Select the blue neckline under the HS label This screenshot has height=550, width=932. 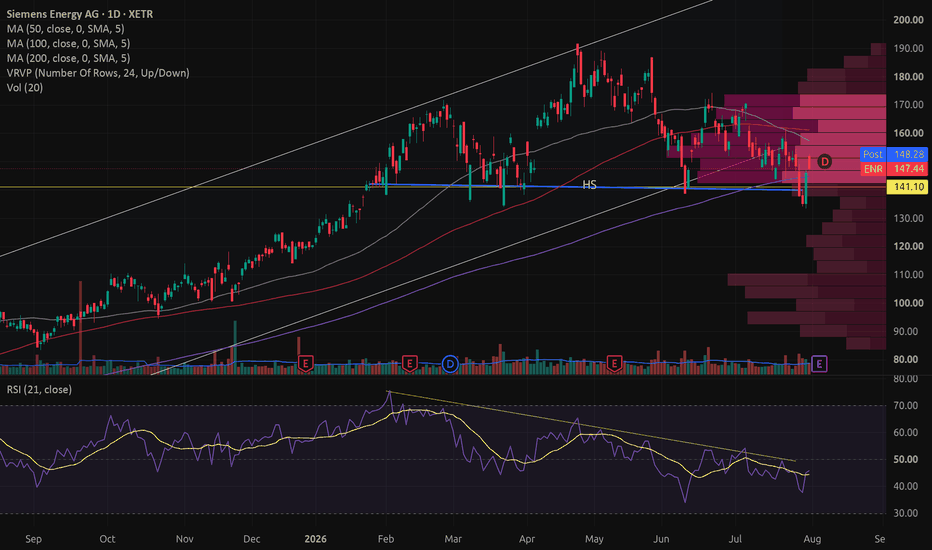point(585,188)
